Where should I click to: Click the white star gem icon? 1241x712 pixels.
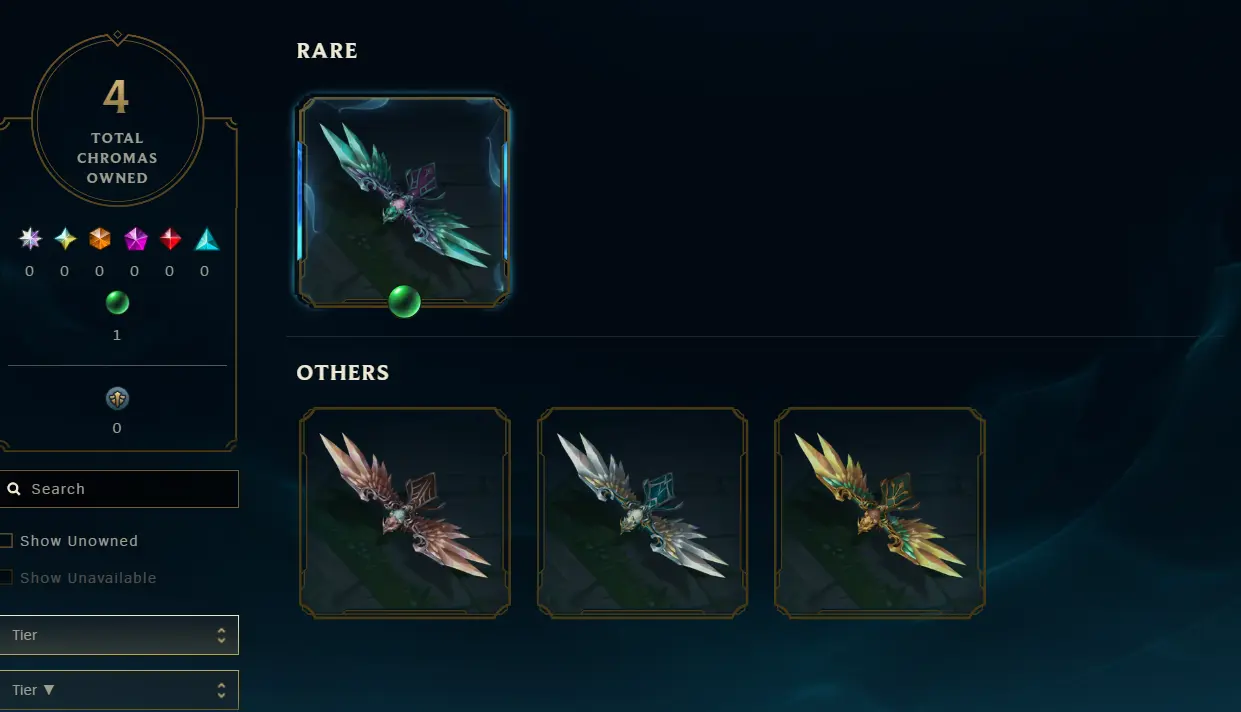point(31,239)
